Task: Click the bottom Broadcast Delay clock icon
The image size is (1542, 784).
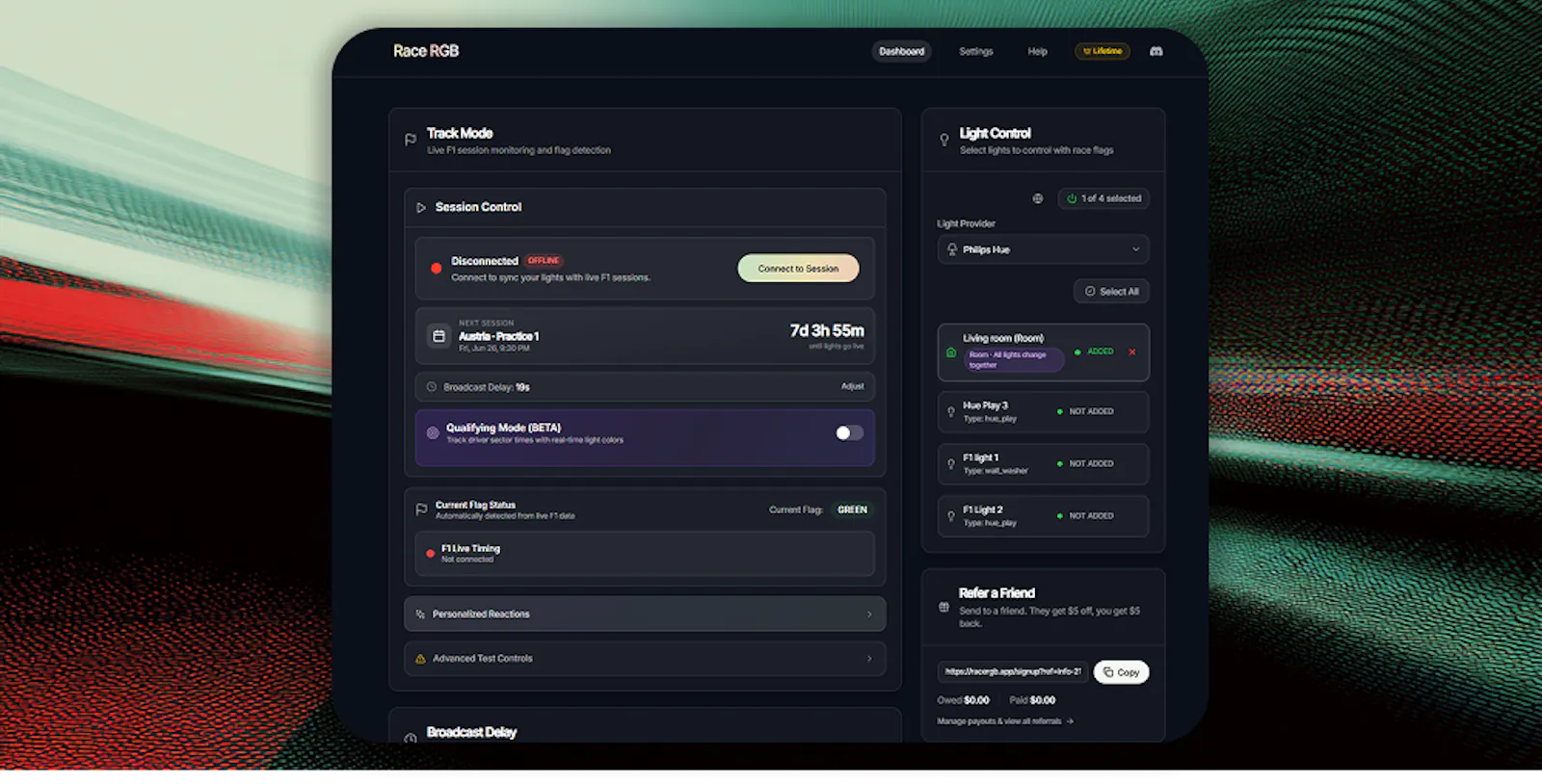Action: point(411,739)
